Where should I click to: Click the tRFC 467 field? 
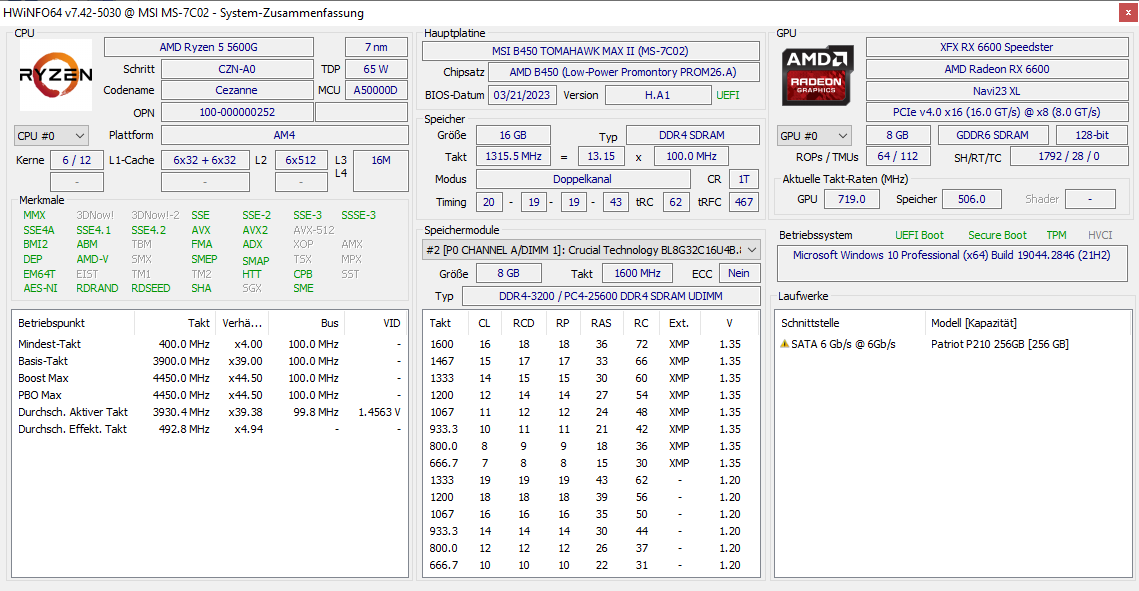(744, 202)
